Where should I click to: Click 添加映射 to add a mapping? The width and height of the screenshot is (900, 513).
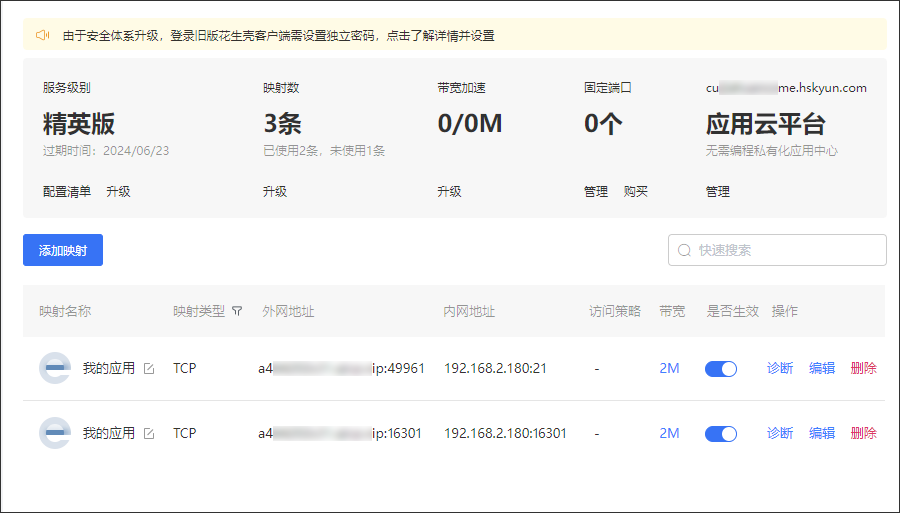pyautogui.click(x=63, y=250)
